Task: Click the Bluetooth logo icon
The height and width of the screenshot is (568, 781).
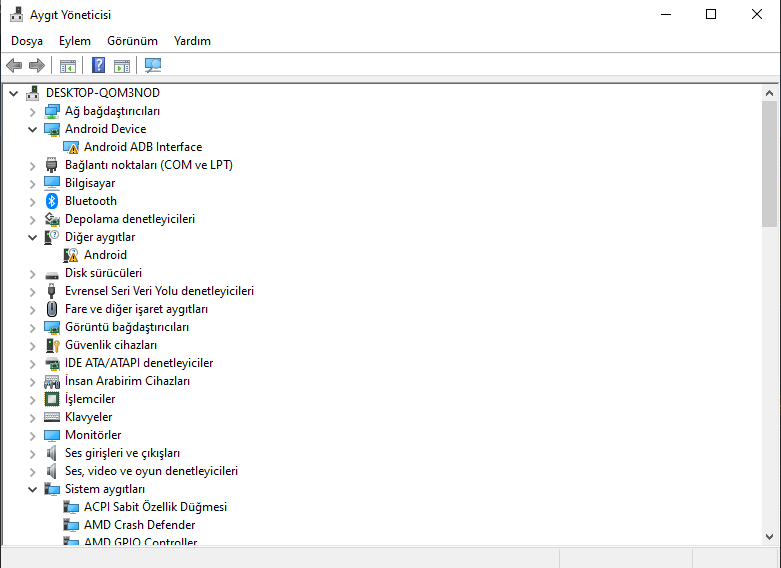Action: (x=52, y=201)
